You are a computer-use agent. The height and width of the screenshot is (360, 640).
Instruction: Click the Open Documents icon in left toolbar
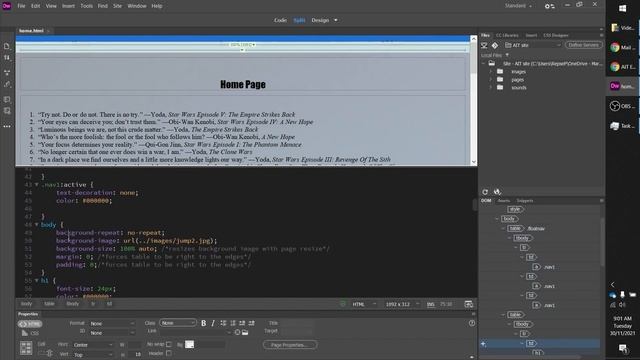[x=7, y=46]
